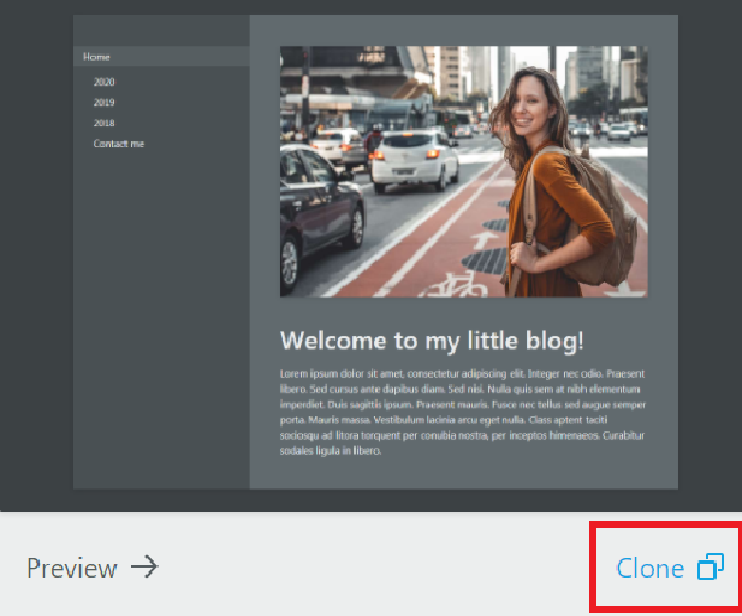Open the Preview link text
This screenshot has width=742, height=616.
(x=72, y=568)
